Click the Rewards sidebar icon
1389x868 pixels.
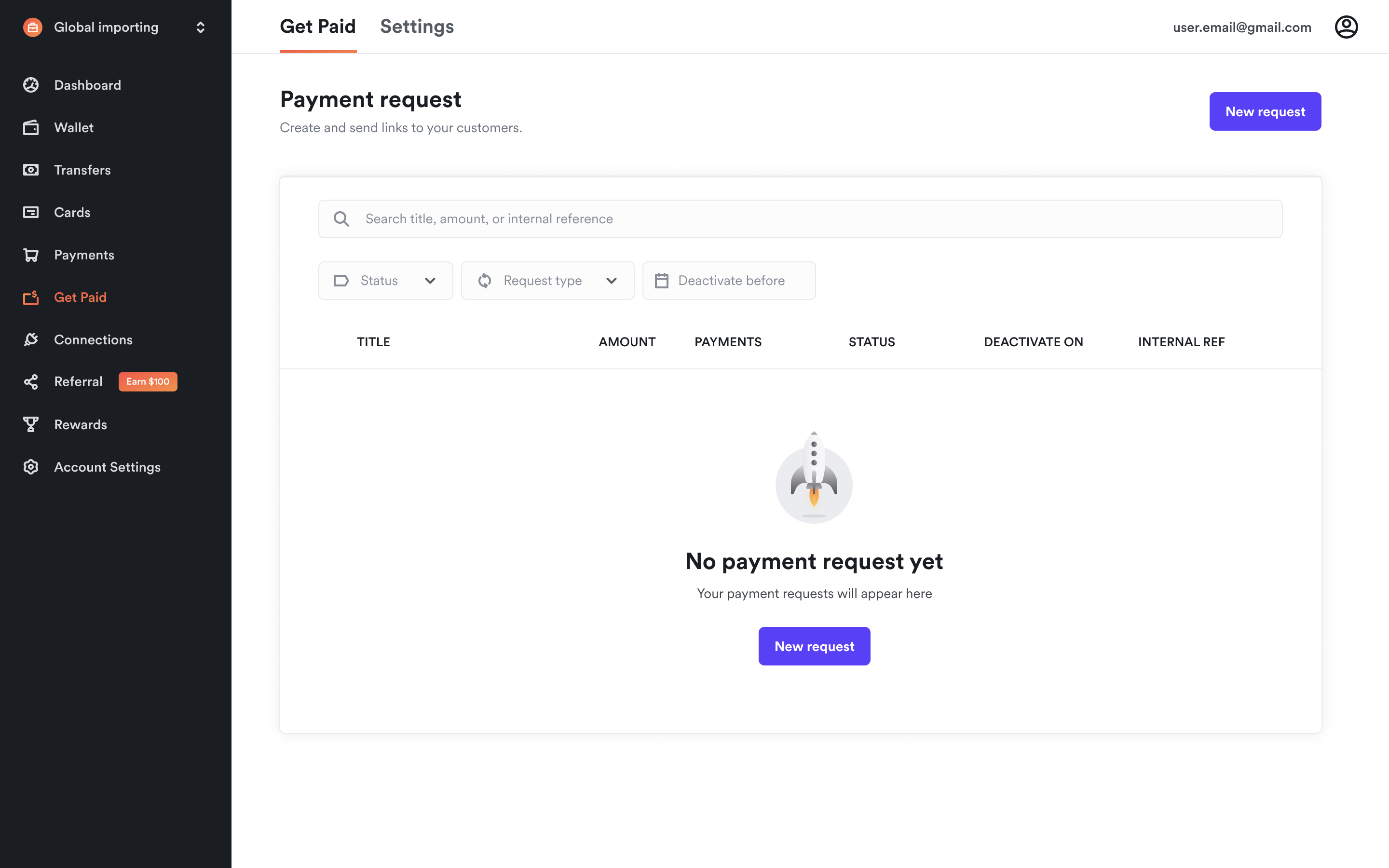31,424
